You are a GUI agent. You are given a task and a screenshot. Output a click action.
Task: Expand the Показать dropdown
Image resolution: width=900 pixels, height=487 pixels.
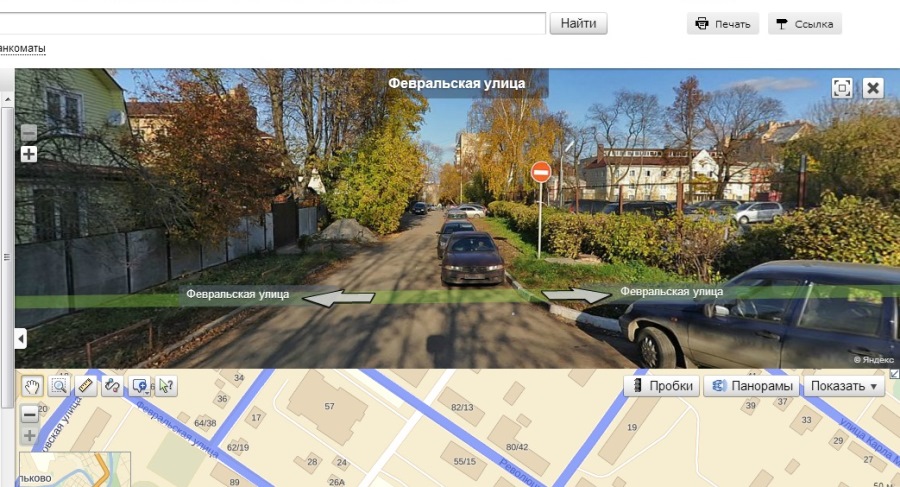pyautogui.click(x=844, y=386)
